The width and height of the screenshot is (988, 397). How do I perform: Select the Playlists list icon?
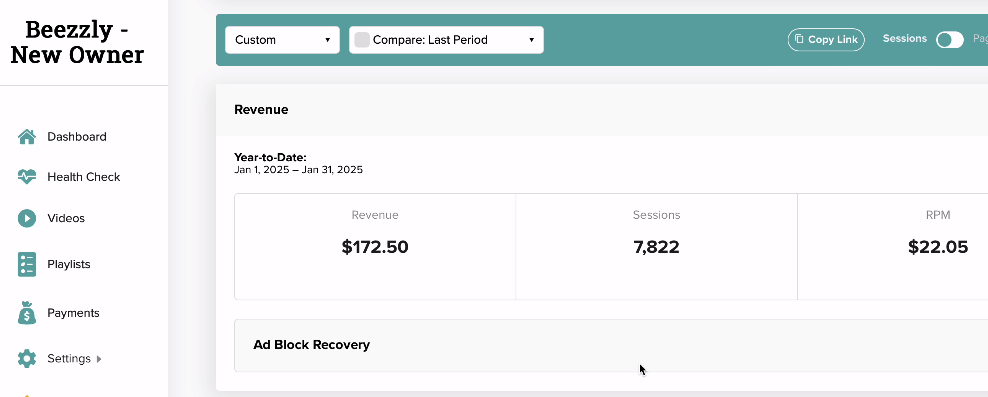coord(26,265)
